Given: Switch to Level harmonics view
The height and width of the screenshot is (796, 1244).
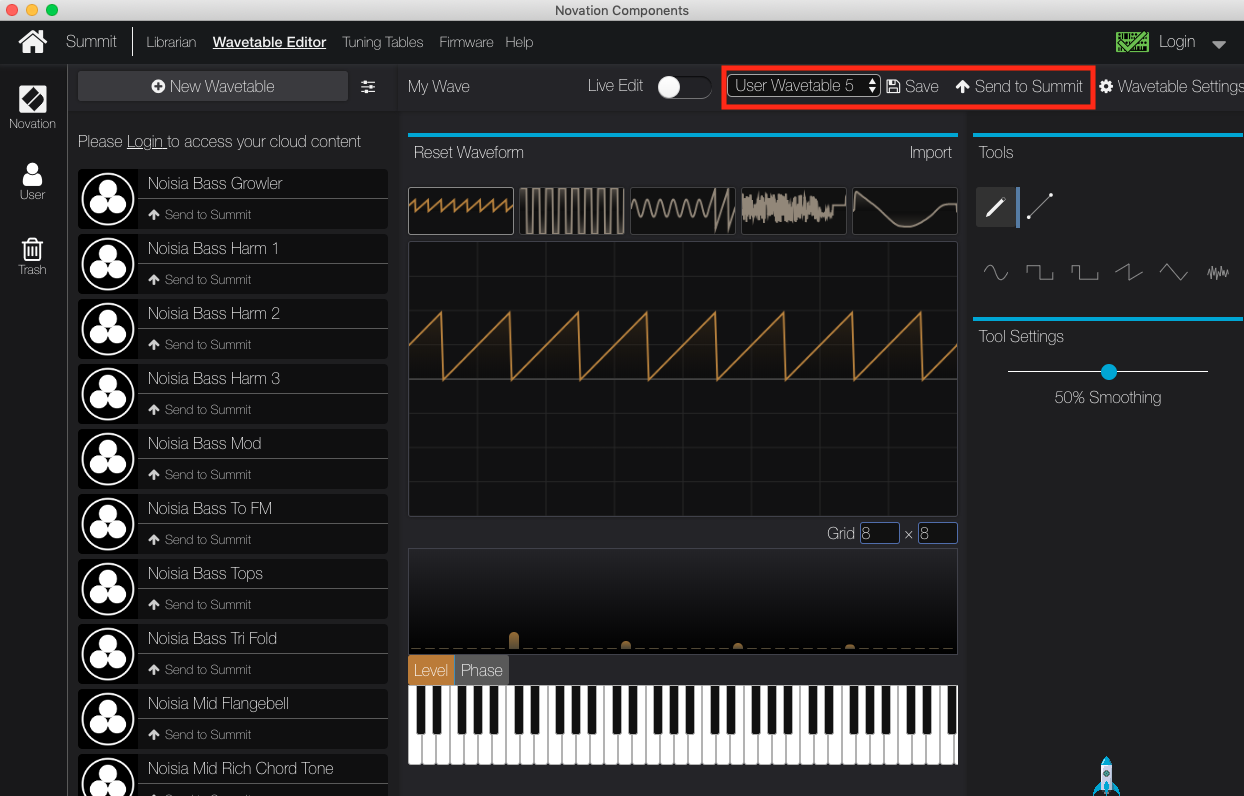Looking at the screenshot, I should point(431,670).
